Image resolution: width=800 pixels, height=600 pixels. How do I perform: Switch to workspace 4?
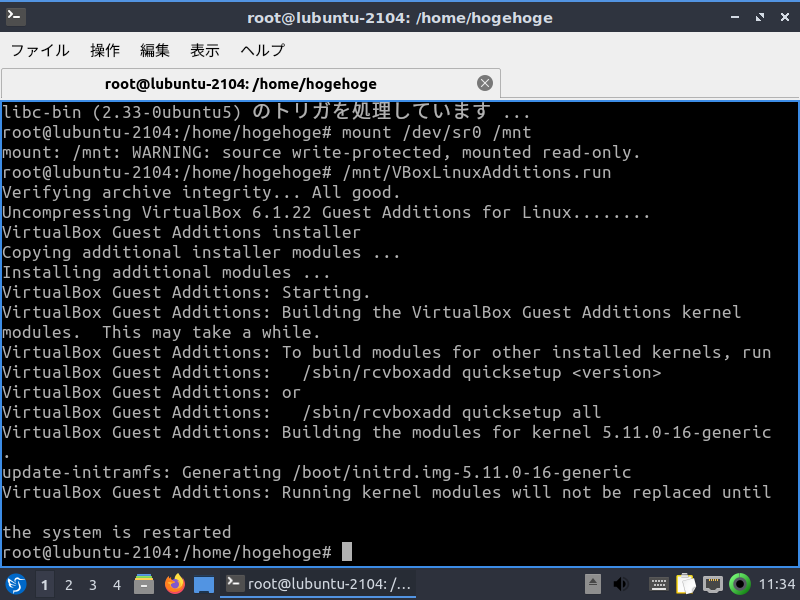click(x=117, y=585)
